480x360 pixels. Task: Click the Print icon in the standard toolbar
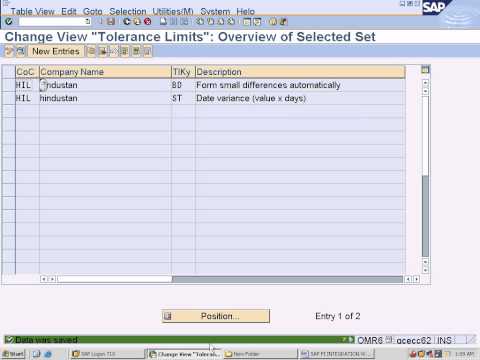[163, 22]
